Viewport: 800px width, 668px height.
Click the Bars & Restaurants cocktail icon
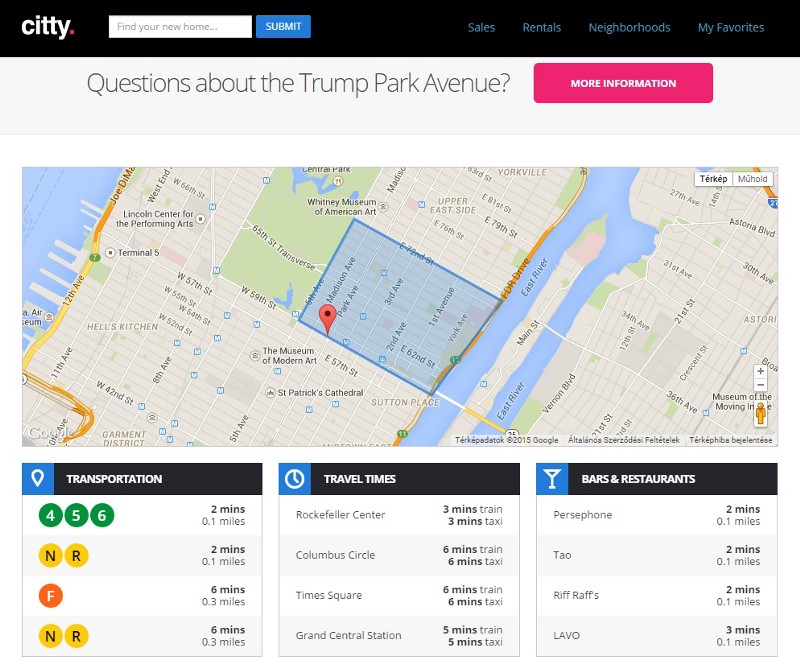point(552,479)
